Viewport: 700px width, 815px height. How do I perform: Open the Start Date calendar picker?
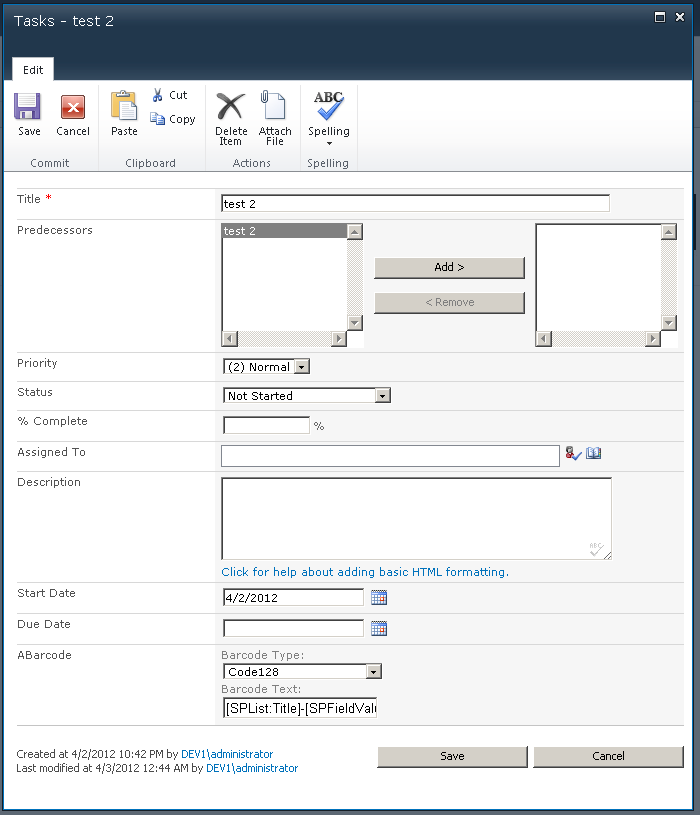[x=379, y=598]
